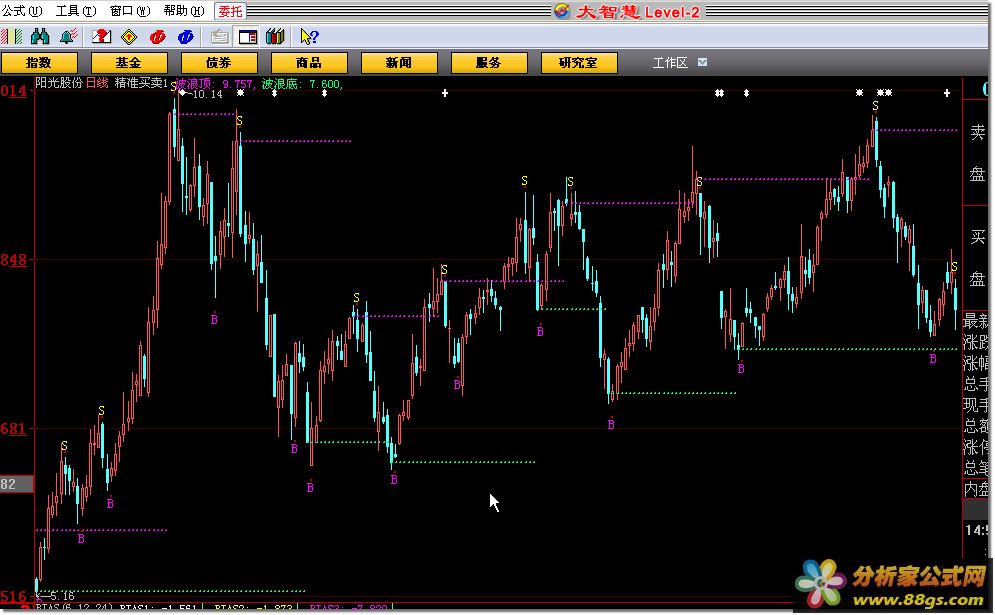Image resolution: width=995 pixels, height=615 pixels.
Task: Open the 研究室 section button
Action: point(578,63)
